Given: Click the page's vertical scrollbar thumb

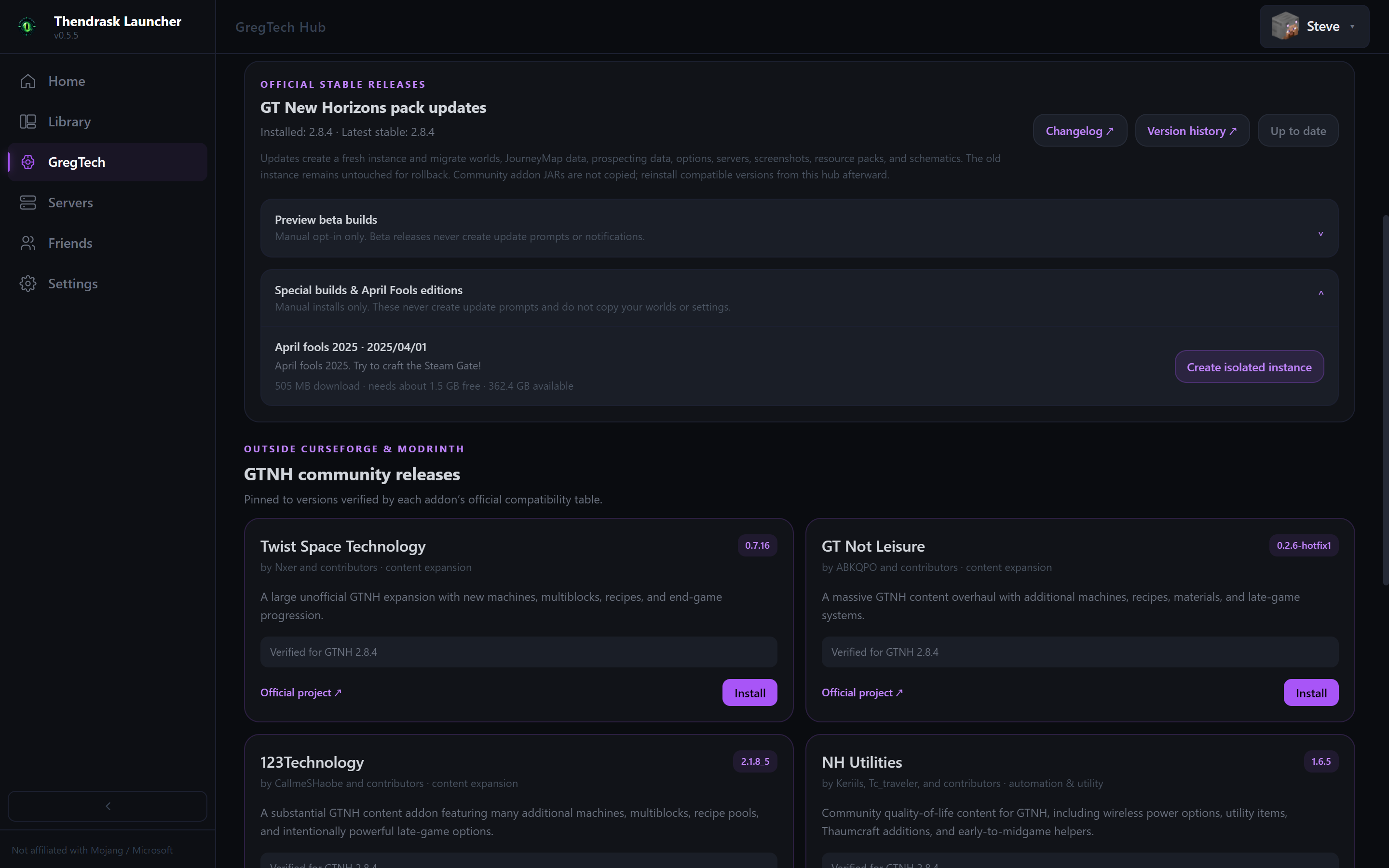Looking at the screenshot, I should point(1385,400).
